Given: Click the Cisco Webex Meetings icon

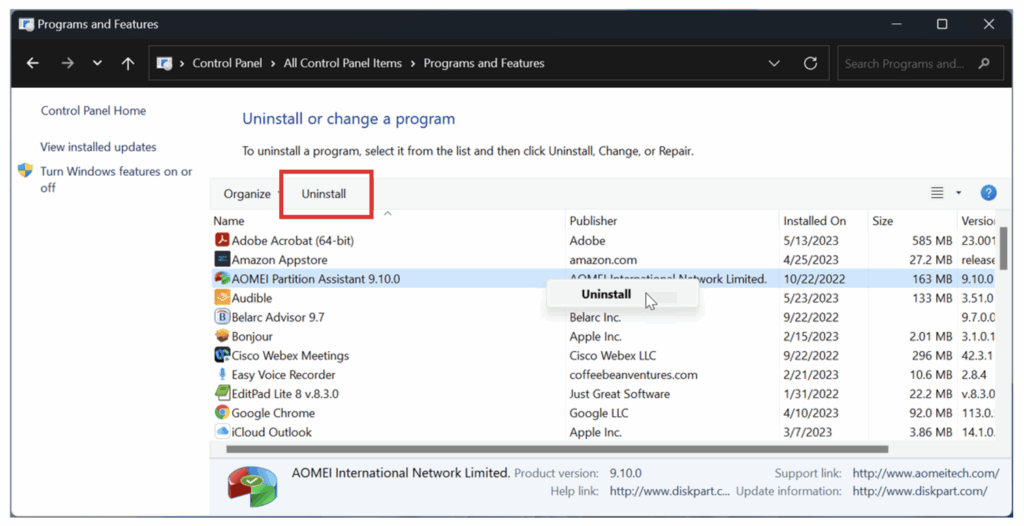Looking at the screenshot, I should (222, 355).
